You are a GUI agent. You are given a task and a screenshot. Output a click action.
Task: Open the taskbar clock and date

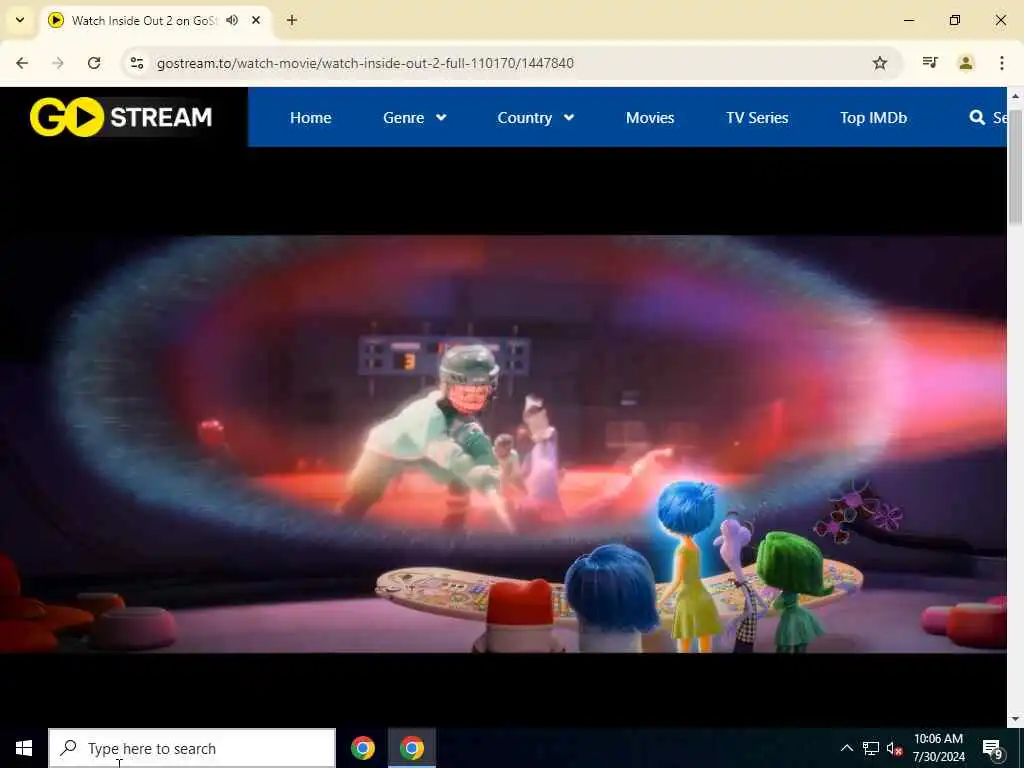point(938,748)
